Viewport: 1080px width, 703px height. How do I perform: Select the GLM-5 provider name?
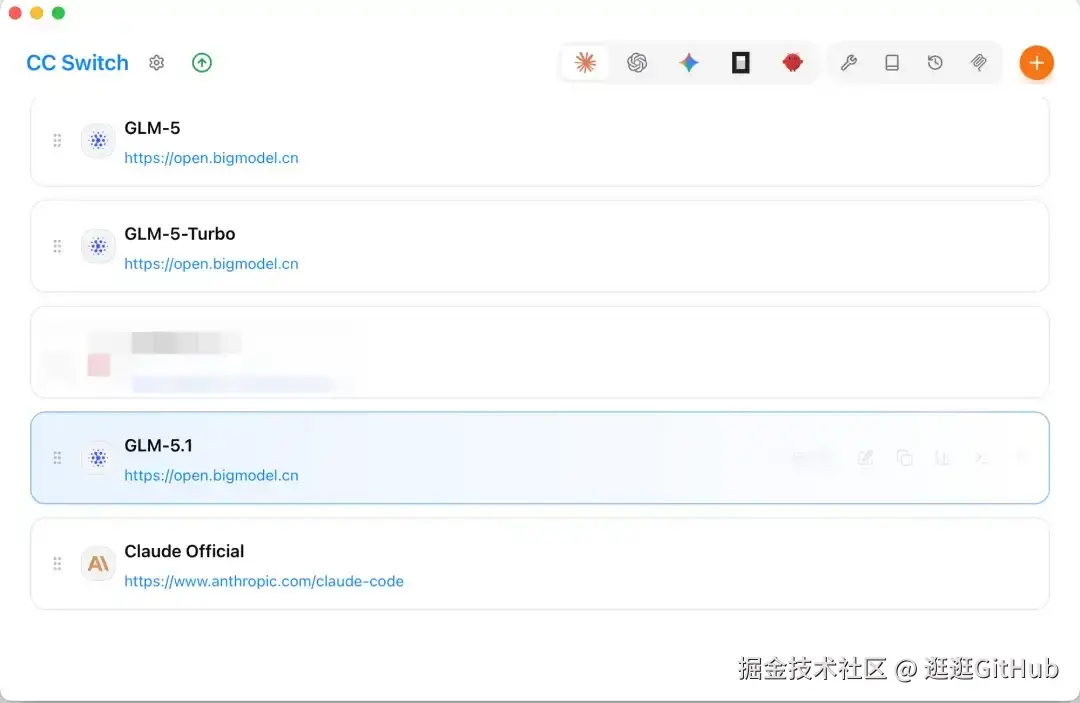152,128
